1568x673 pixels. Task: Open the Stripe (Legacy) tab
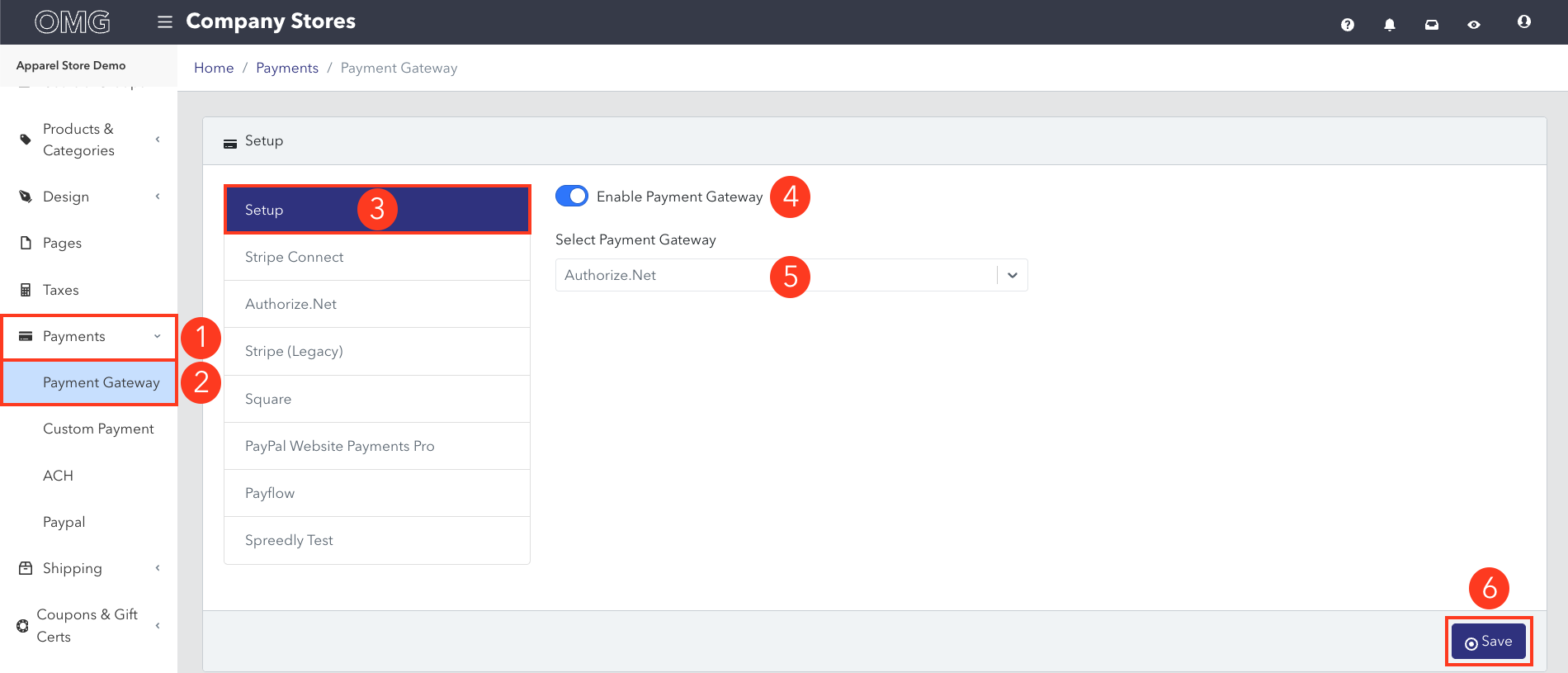(x=377, y=351)
